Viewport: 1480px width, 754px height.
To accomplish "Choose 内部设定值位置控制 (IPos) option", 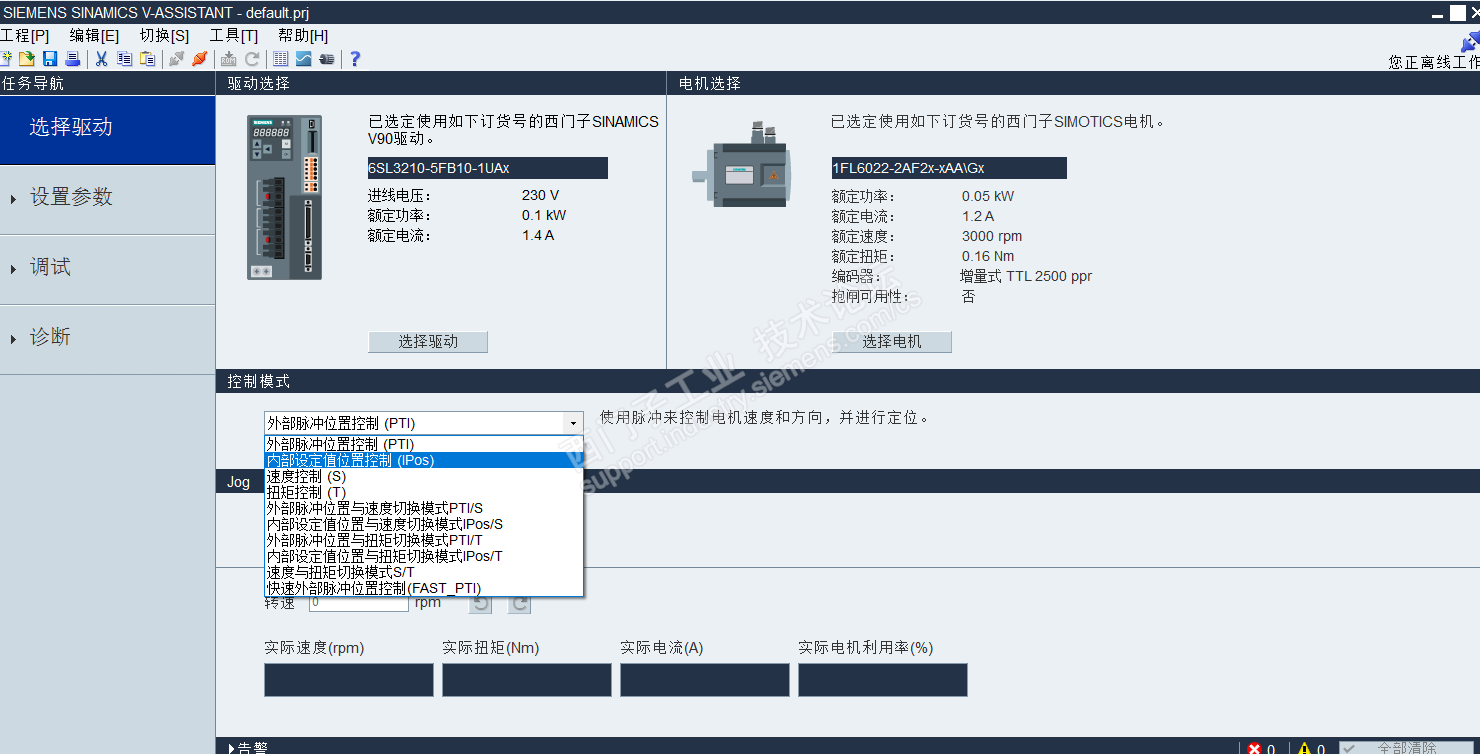I will coord(424,460).
